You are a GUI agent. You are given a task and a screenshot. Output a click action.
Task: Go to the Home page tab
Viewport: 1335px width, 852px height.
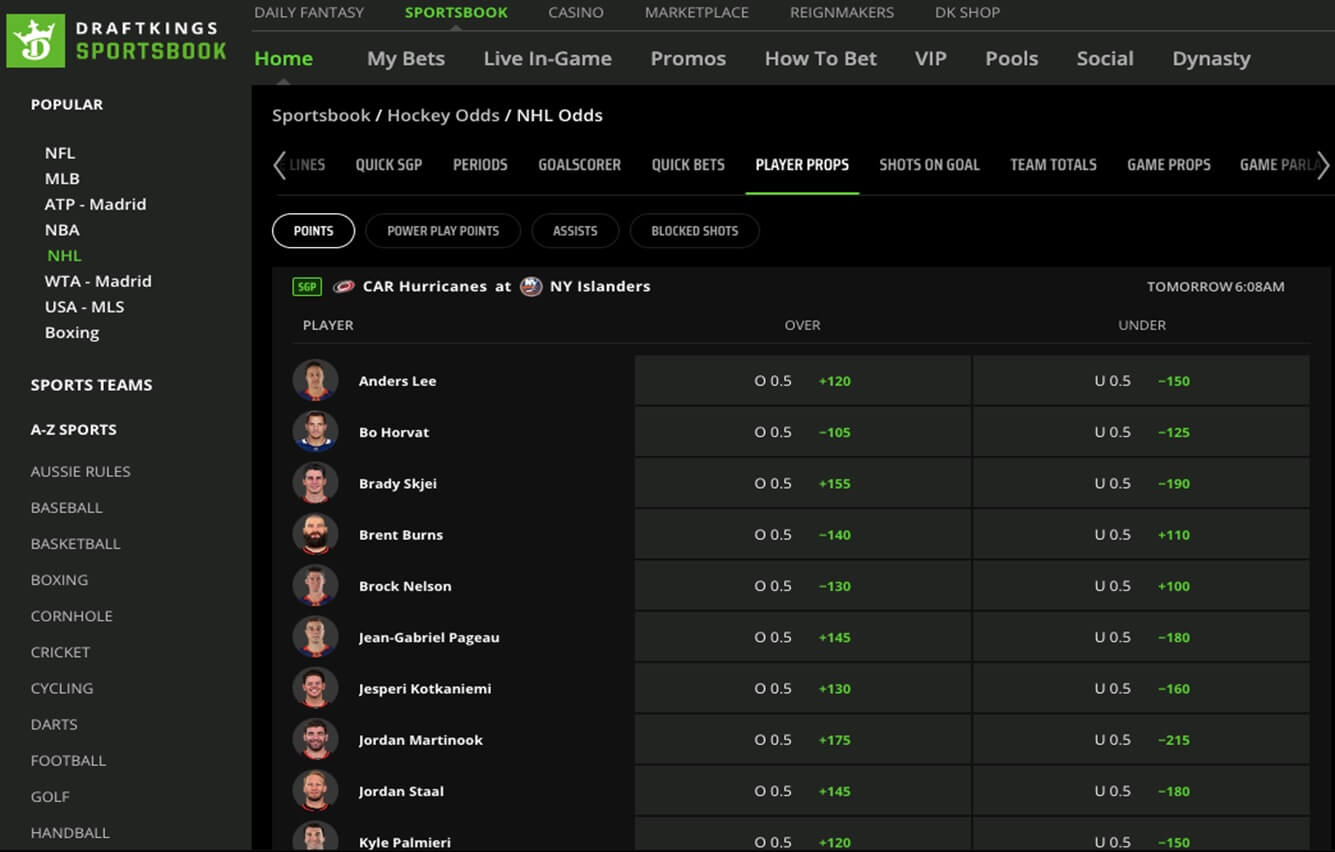coord(283,59)
